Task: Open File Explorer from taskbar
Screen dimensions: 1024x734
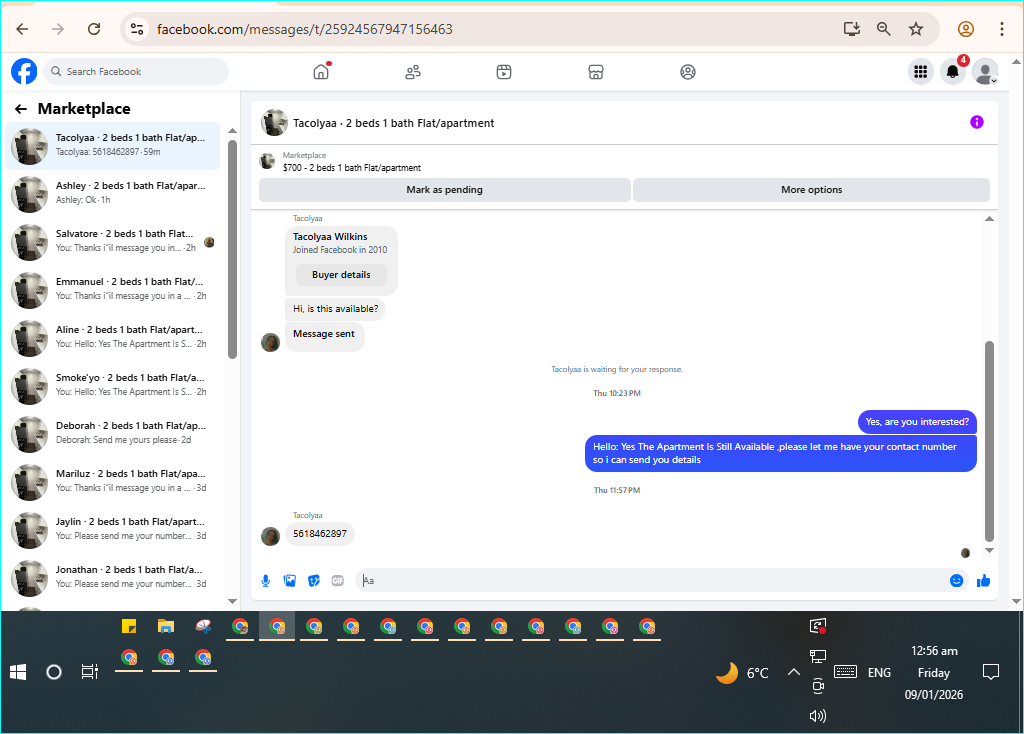Action: 166,626
